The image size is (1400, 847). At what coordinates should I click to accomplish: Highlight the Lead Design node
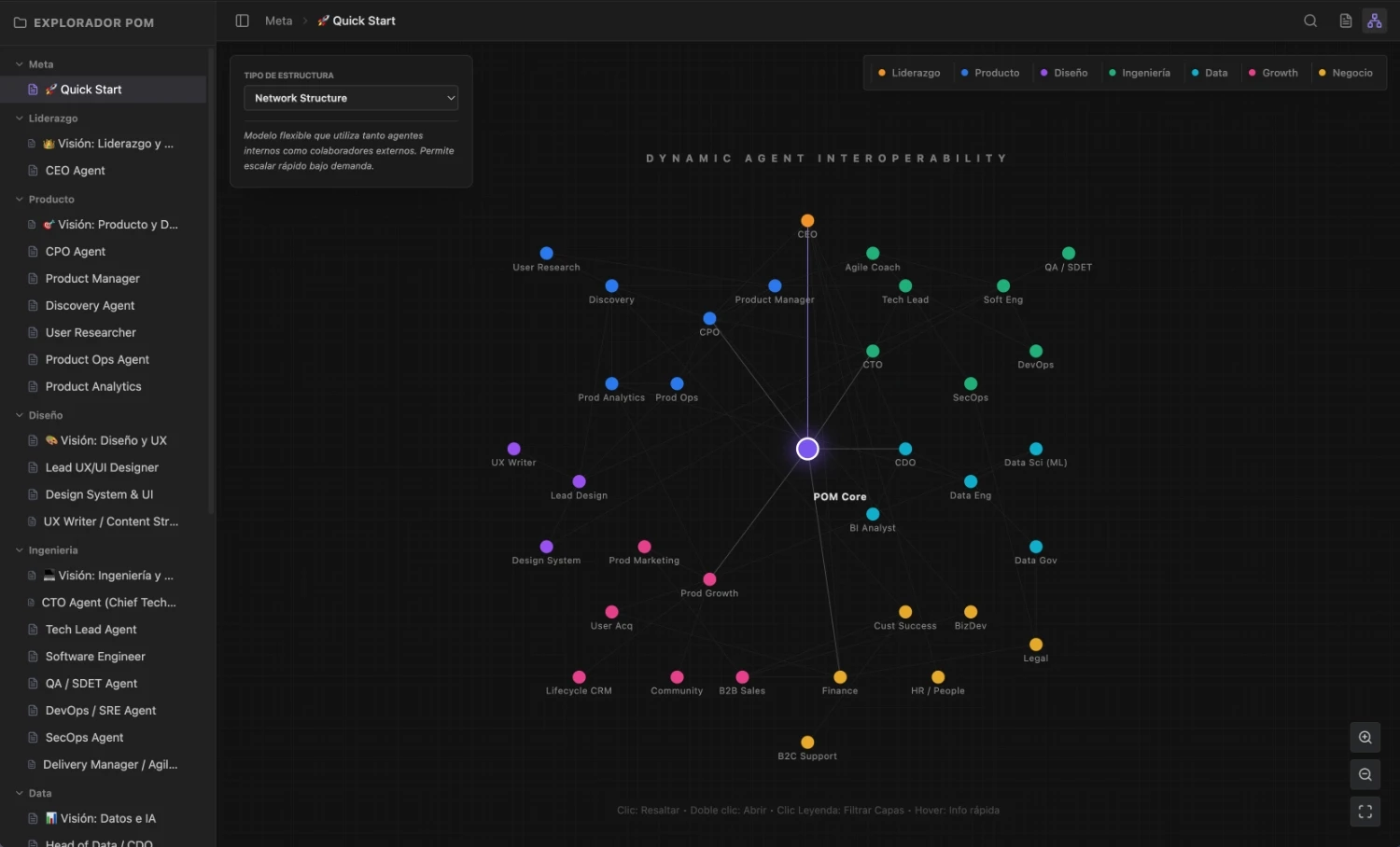[579, 481]
